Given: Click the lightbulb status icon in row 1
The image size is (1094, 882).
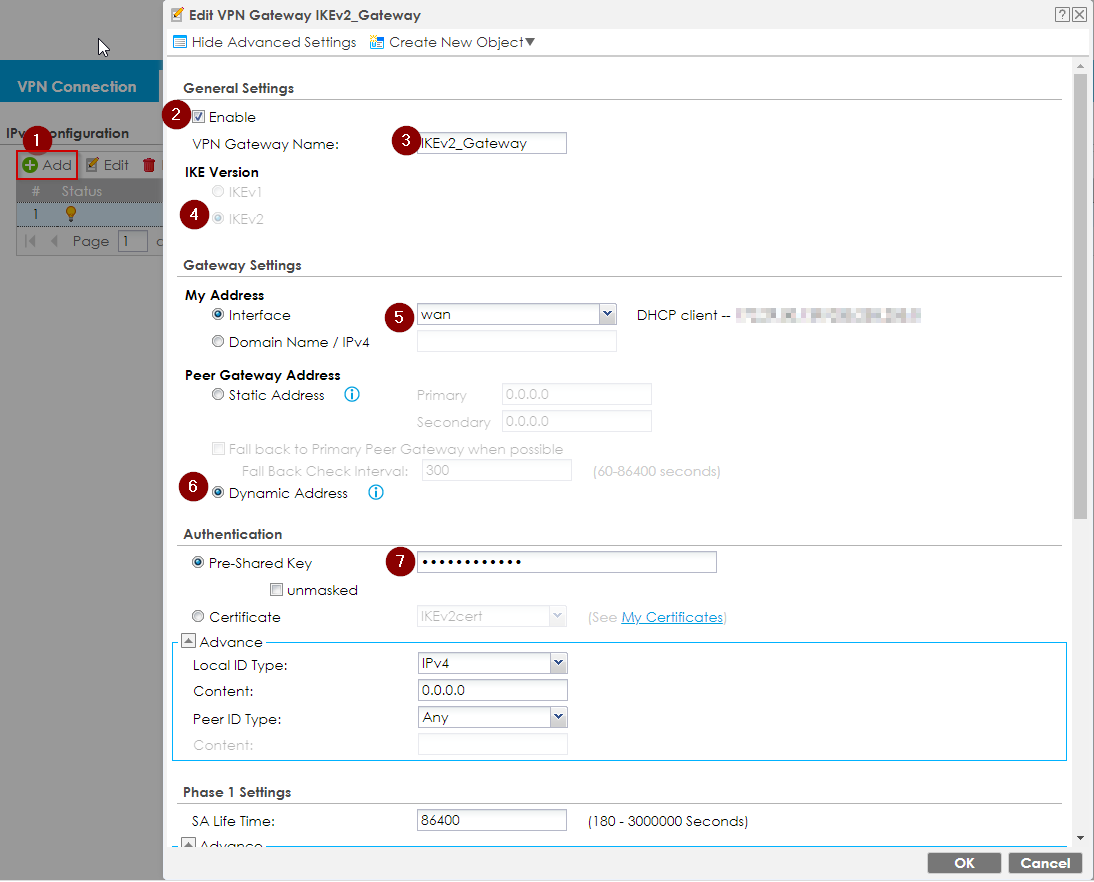Looking at the screenshot, I should 70,213.
